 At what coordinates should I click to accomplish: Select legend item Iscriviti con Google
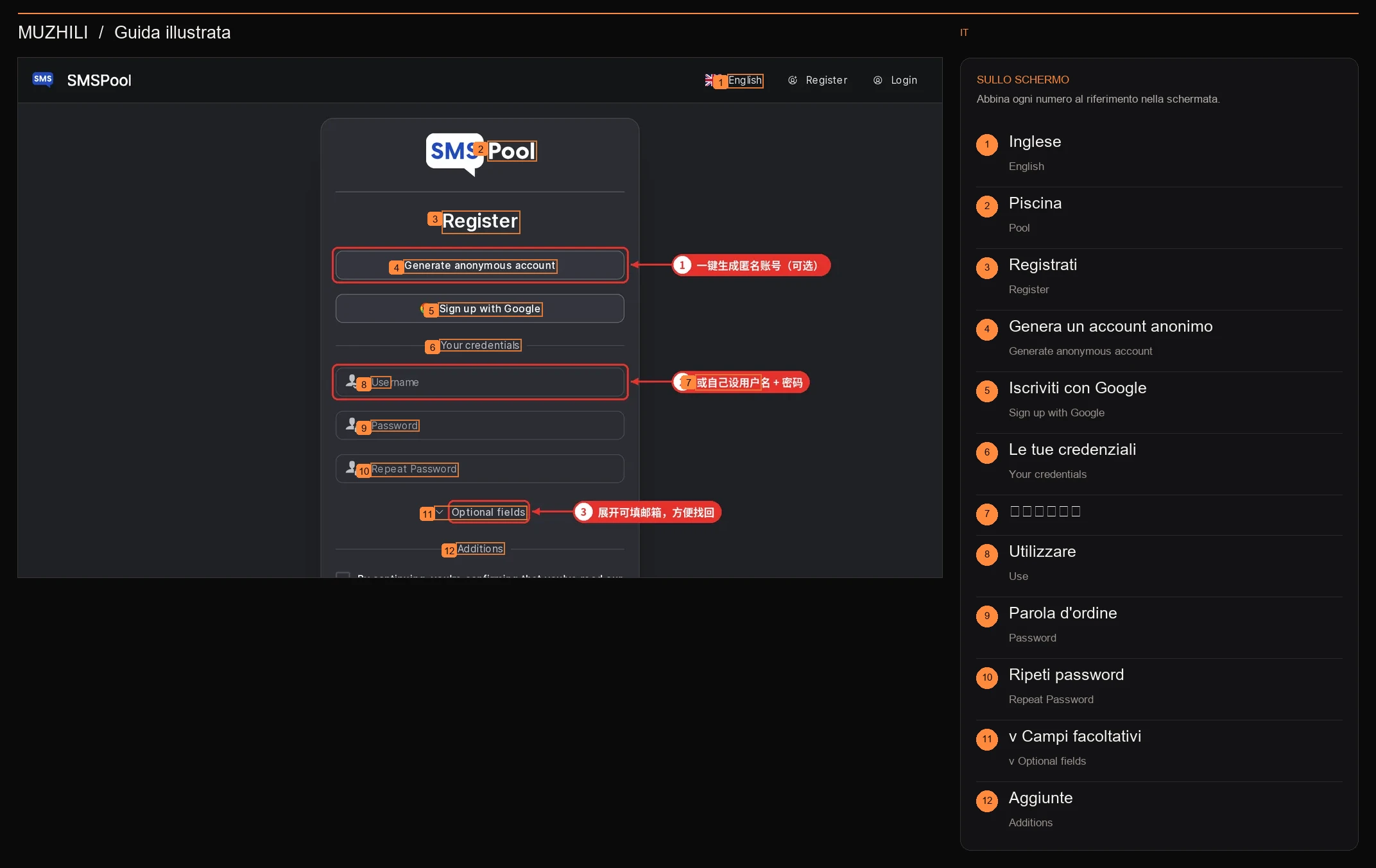pos(1159,400)
